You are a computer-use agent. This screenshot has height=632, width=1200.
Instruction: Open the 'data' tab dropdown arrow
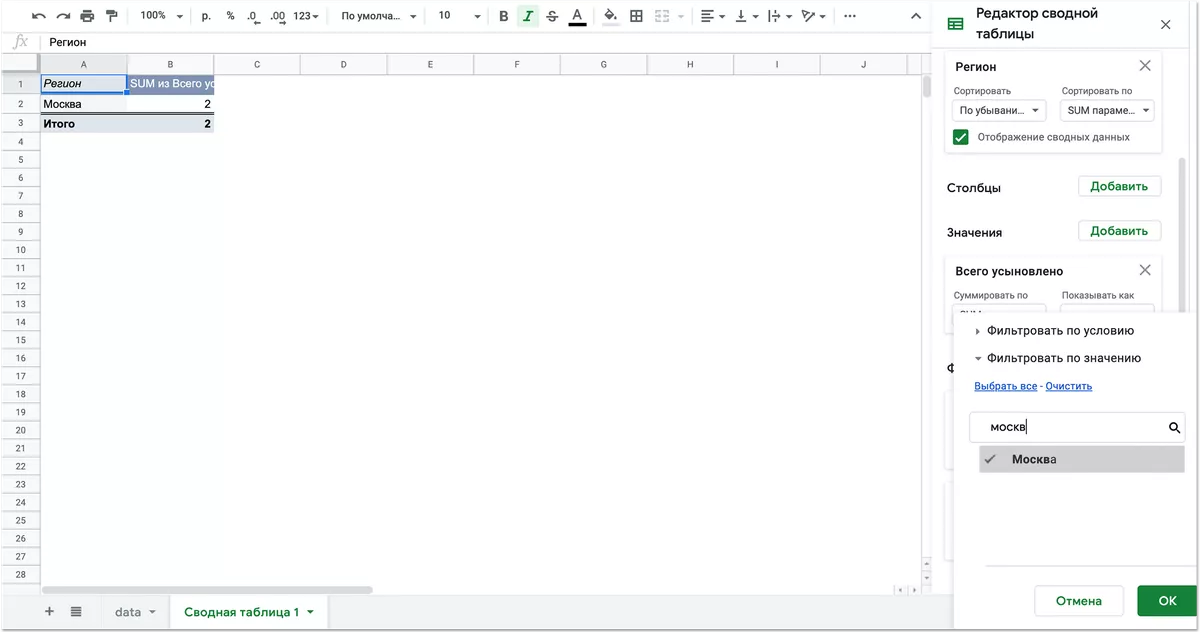point(153,613)
